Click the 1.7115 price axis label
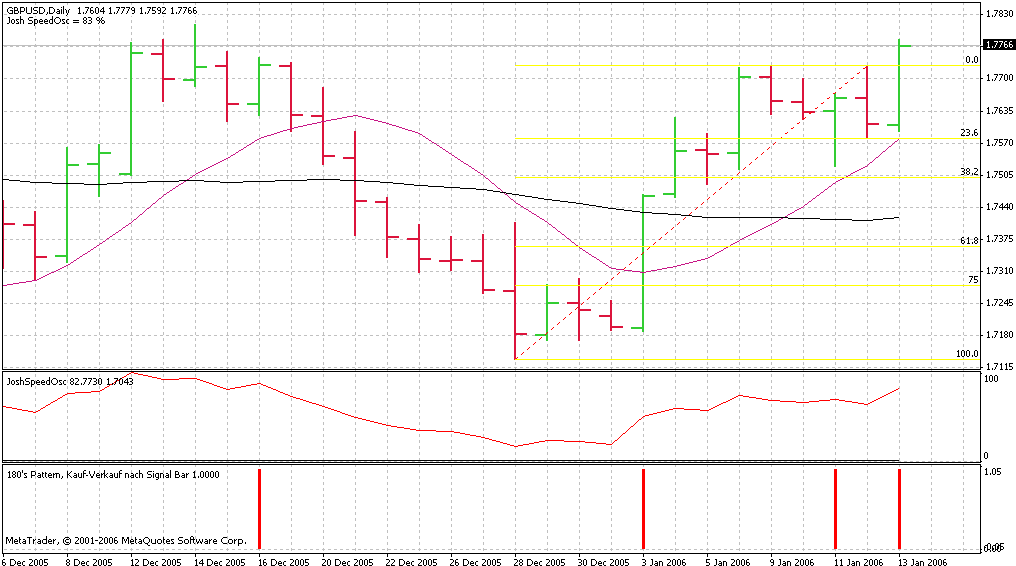 click(x=999, y=367)
